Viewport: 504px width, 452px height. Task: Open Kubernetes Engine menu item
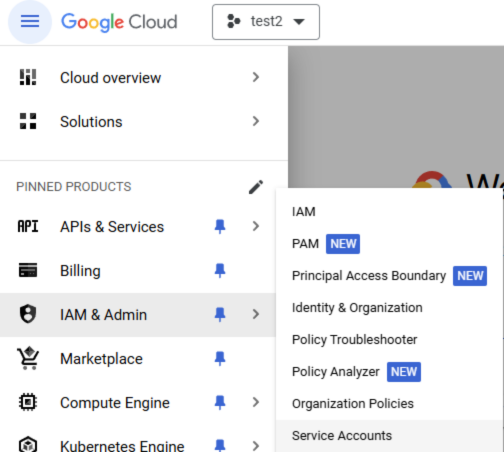point(122,446)
